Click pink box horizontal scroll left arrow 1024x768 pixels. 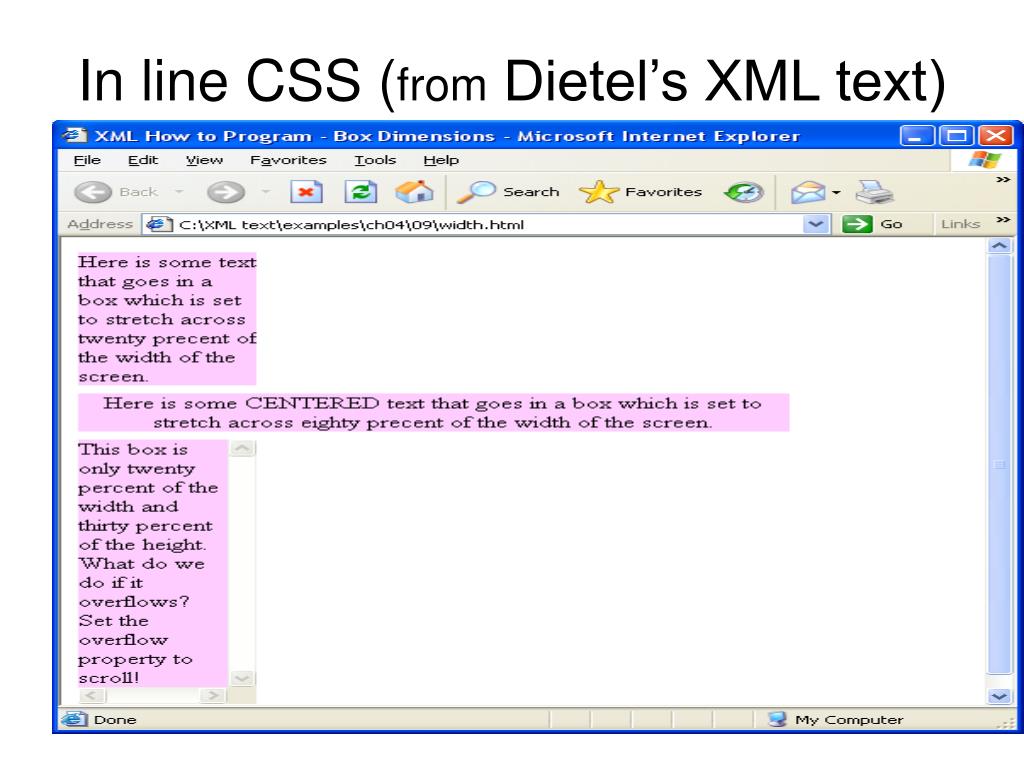(91, 696)
